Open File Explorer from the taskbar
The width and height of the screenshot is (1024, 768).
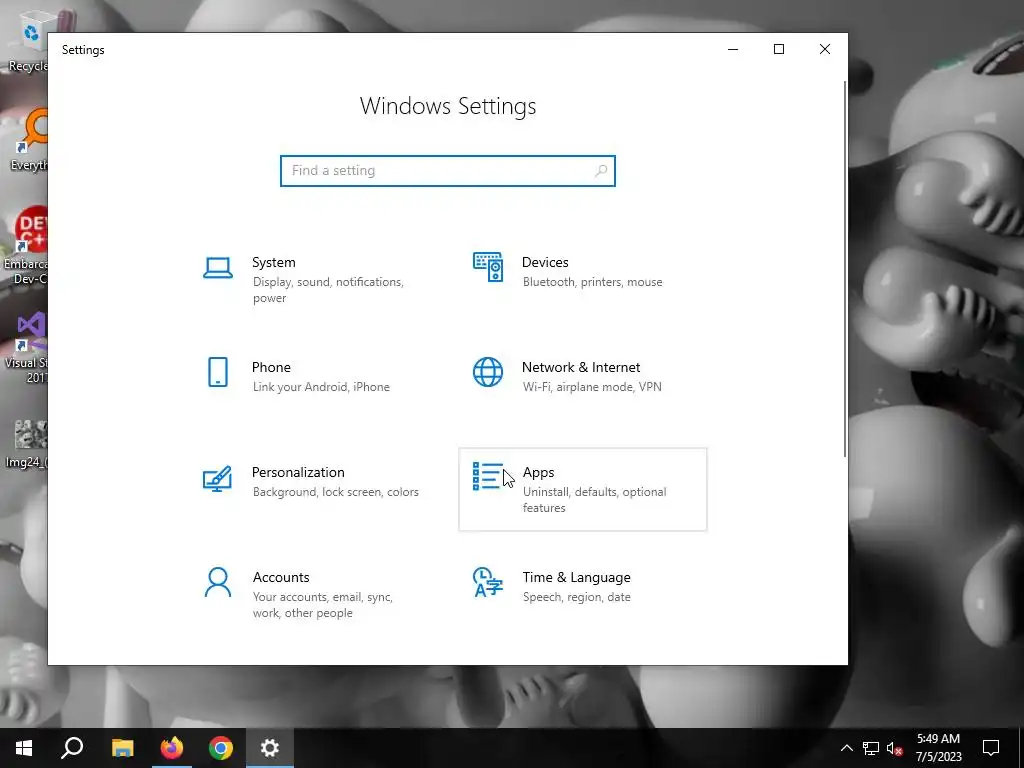click(x=122, y=748)
